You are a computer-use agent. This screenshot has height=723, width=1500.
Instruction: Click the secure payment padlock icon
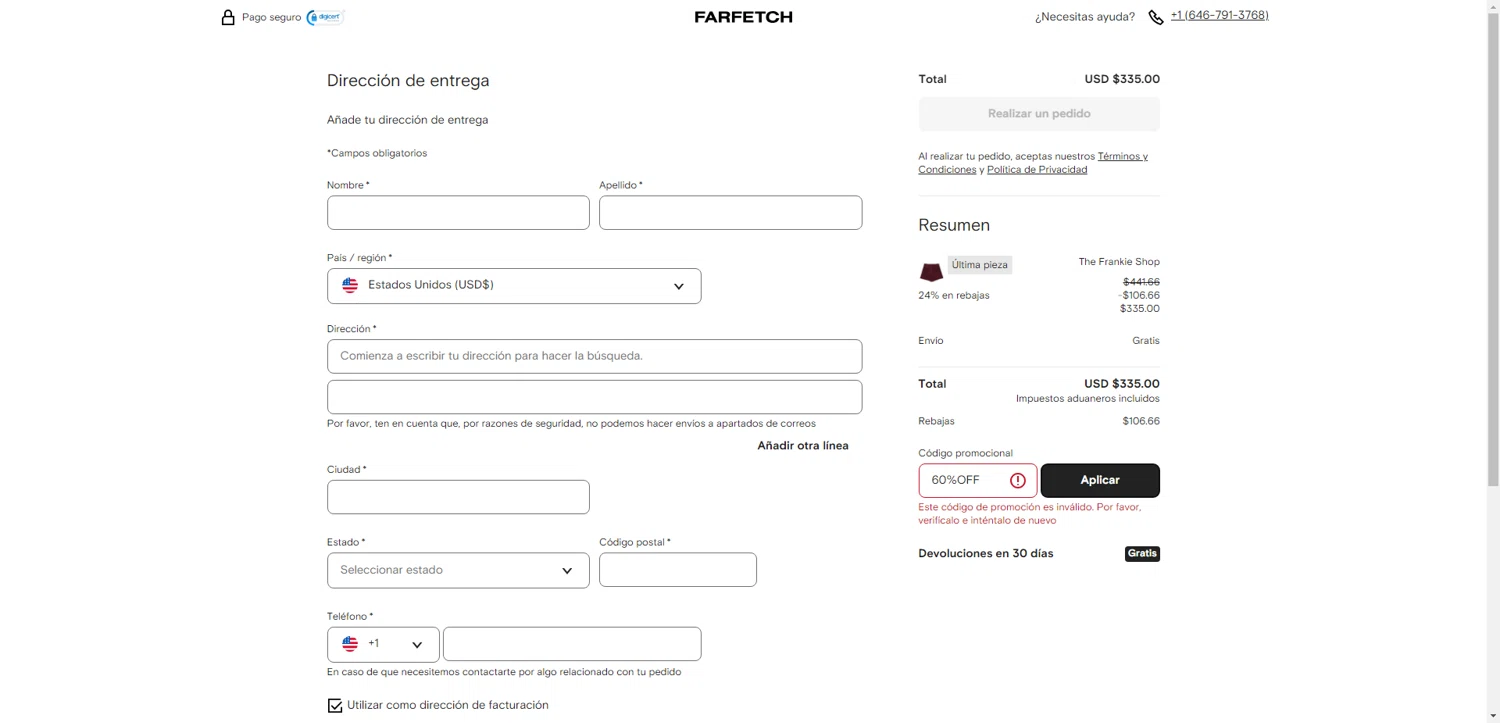(228, 17)
